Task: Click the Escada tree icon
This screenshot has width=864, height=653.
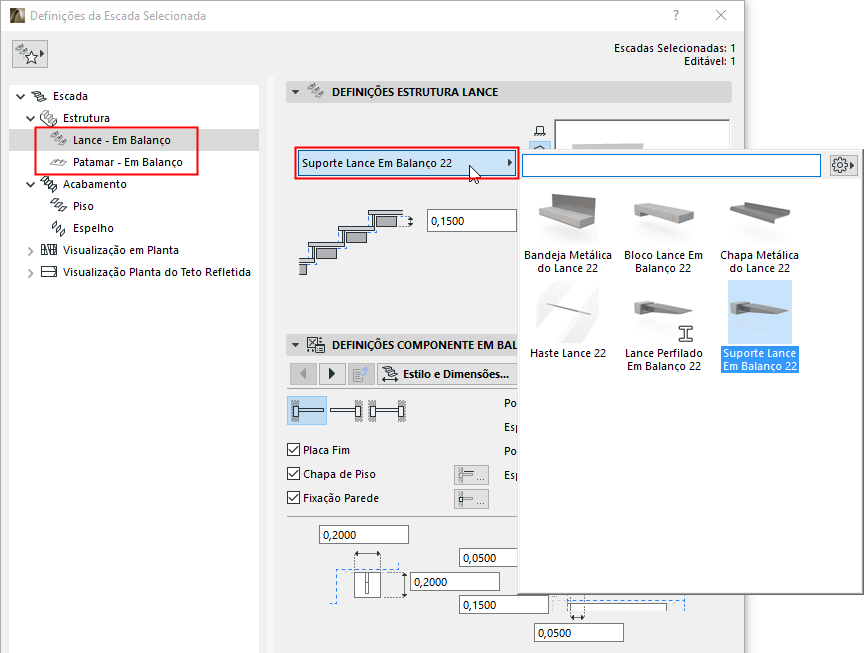Action: pos(39,96)
